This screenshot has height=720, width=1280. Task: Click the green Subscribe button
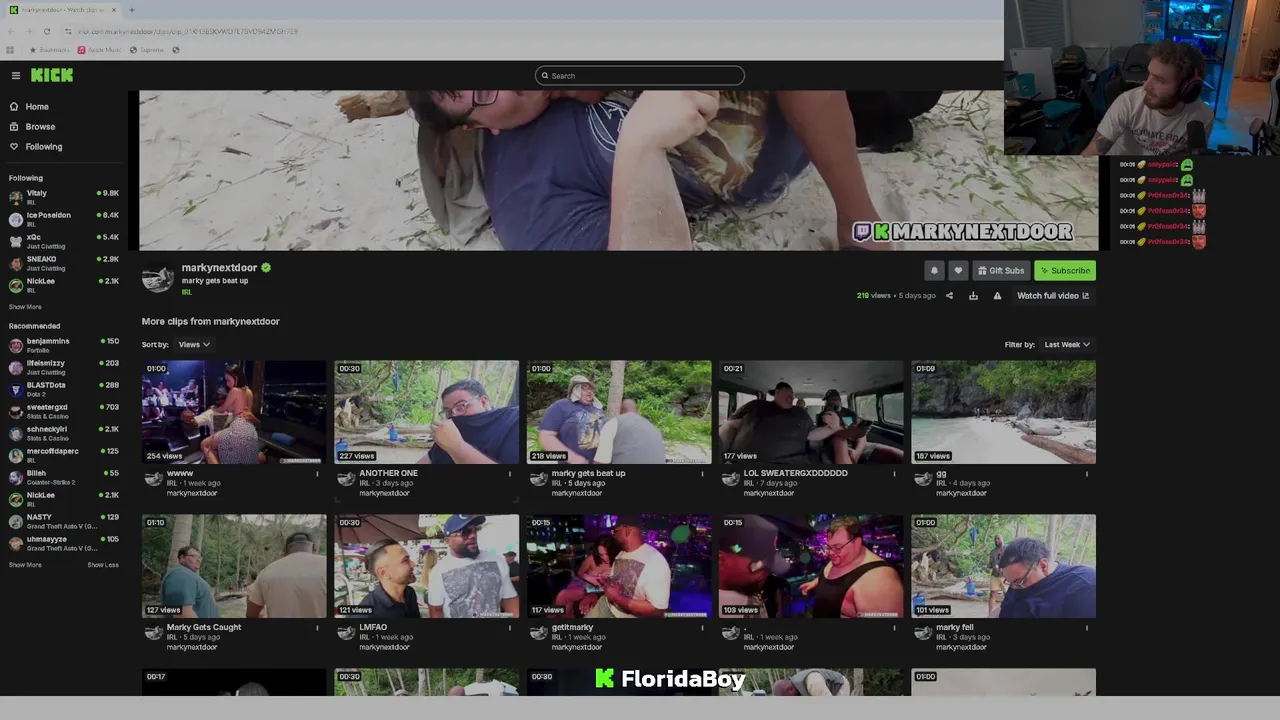(x=1065, y=271)
